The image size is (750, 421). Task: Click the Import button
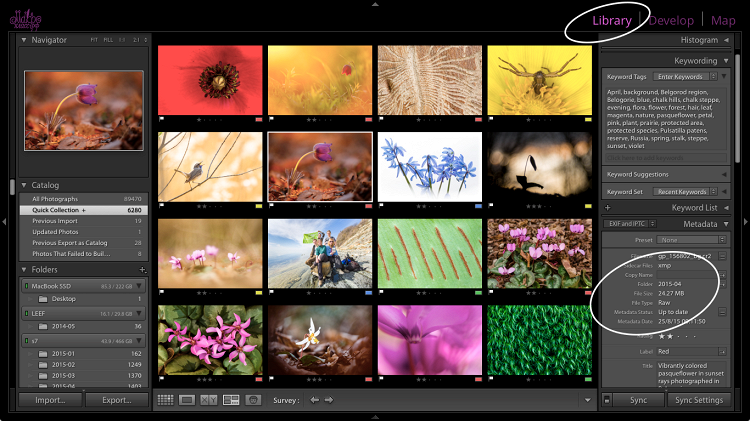[x=50, y=400]
